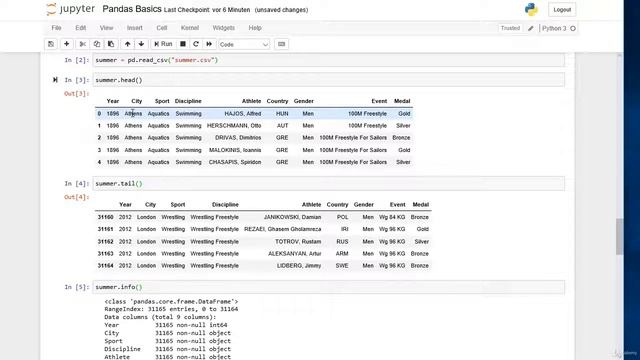Click row index 31164 in tail table
This screenshot has height=360, width=640.
pyautogui.click(x=105, y=266)
